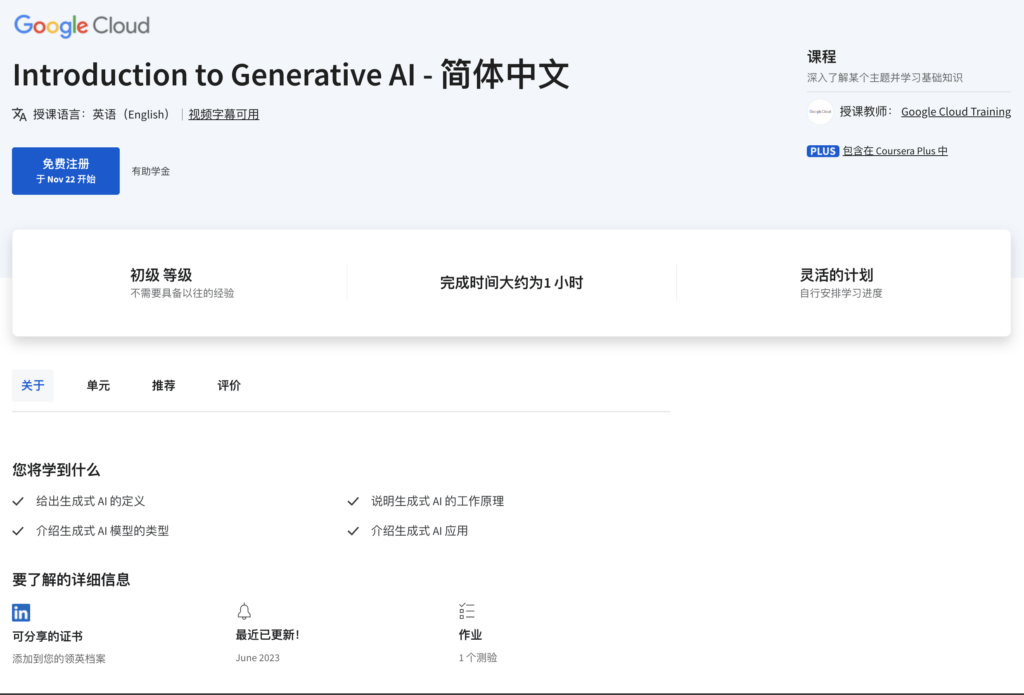Click the 可分享的证书 label
Screen dimensions: 1024x695
(48, 636)
